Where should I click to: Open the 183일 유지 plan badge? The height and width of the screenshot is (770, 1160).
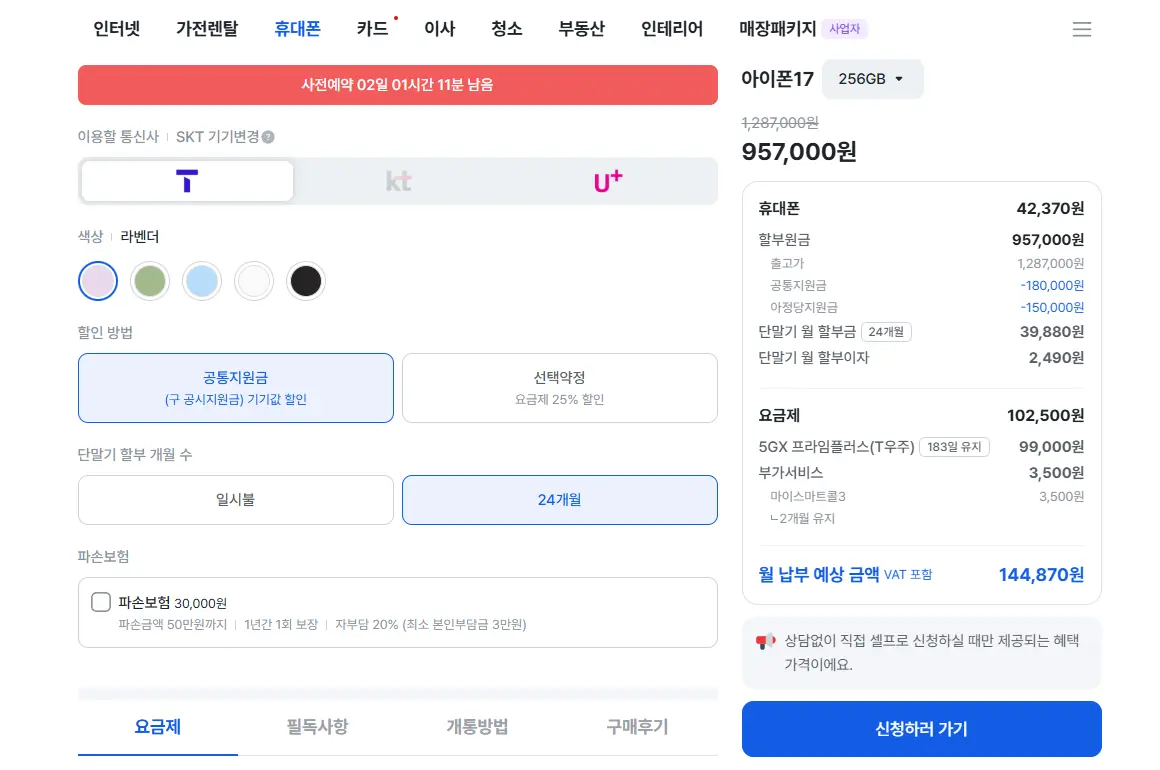[954, 447]
